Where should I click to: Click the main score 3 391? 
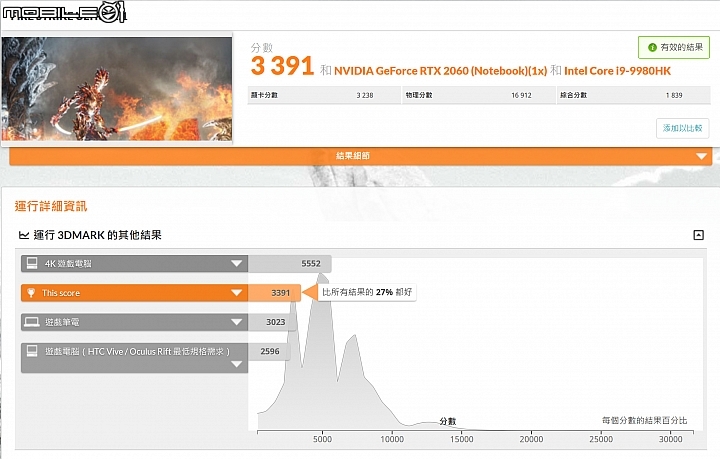point(282,66)
